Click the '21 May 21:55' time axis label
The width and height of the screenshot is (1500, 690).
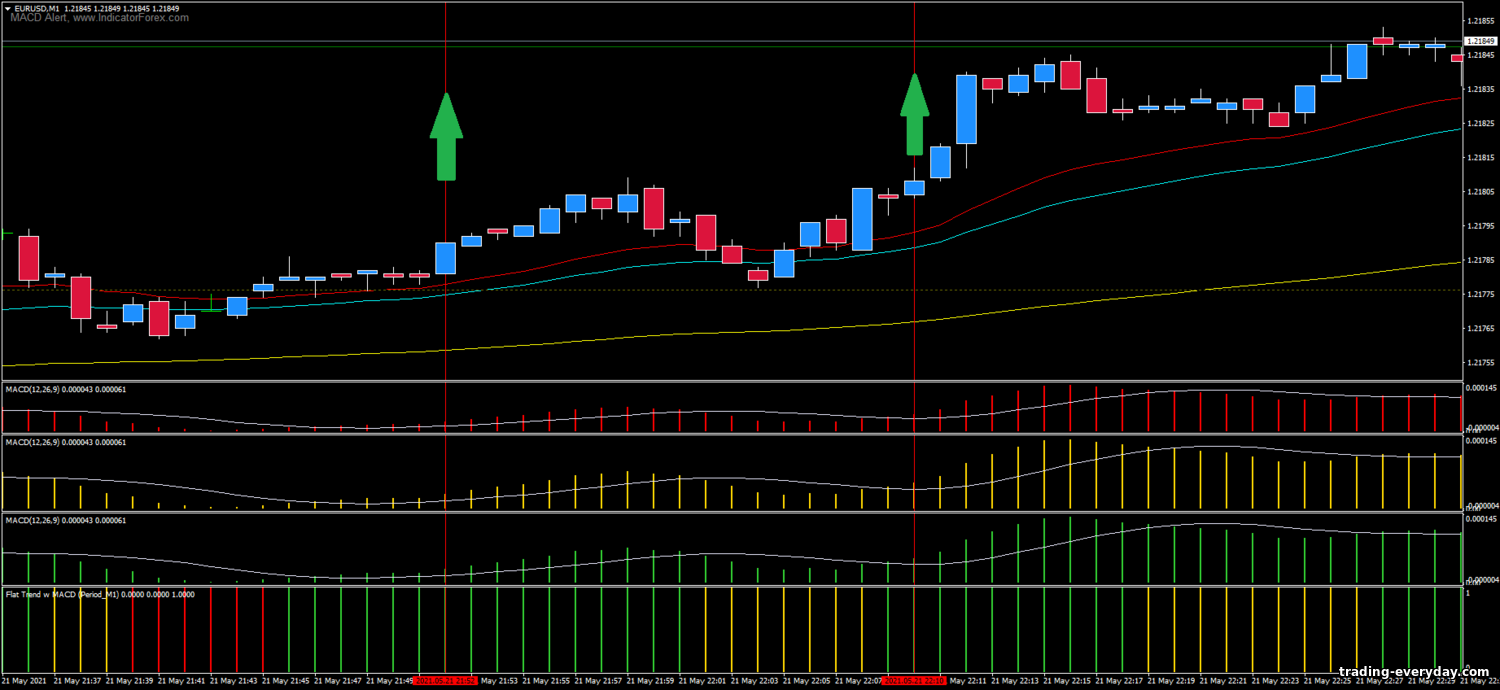click(548, 680)
